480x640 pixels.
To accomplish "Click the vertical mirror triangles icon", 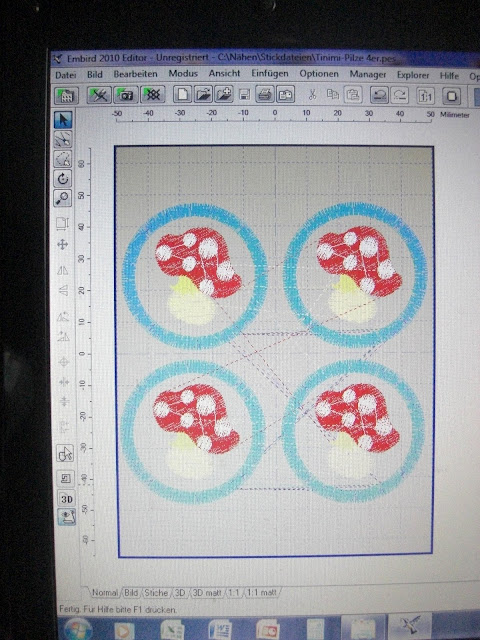I will [62, 290].
